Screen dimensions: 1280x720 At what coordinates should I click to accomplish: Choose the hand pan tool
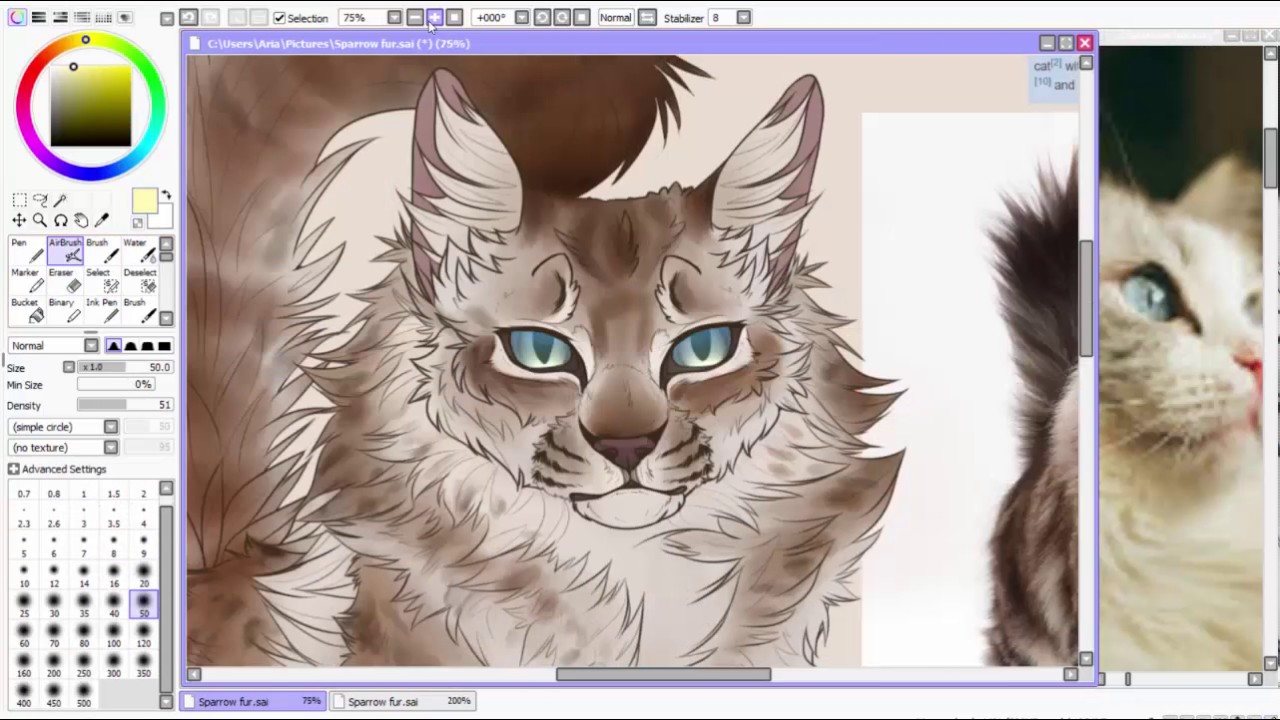(81, 220)
